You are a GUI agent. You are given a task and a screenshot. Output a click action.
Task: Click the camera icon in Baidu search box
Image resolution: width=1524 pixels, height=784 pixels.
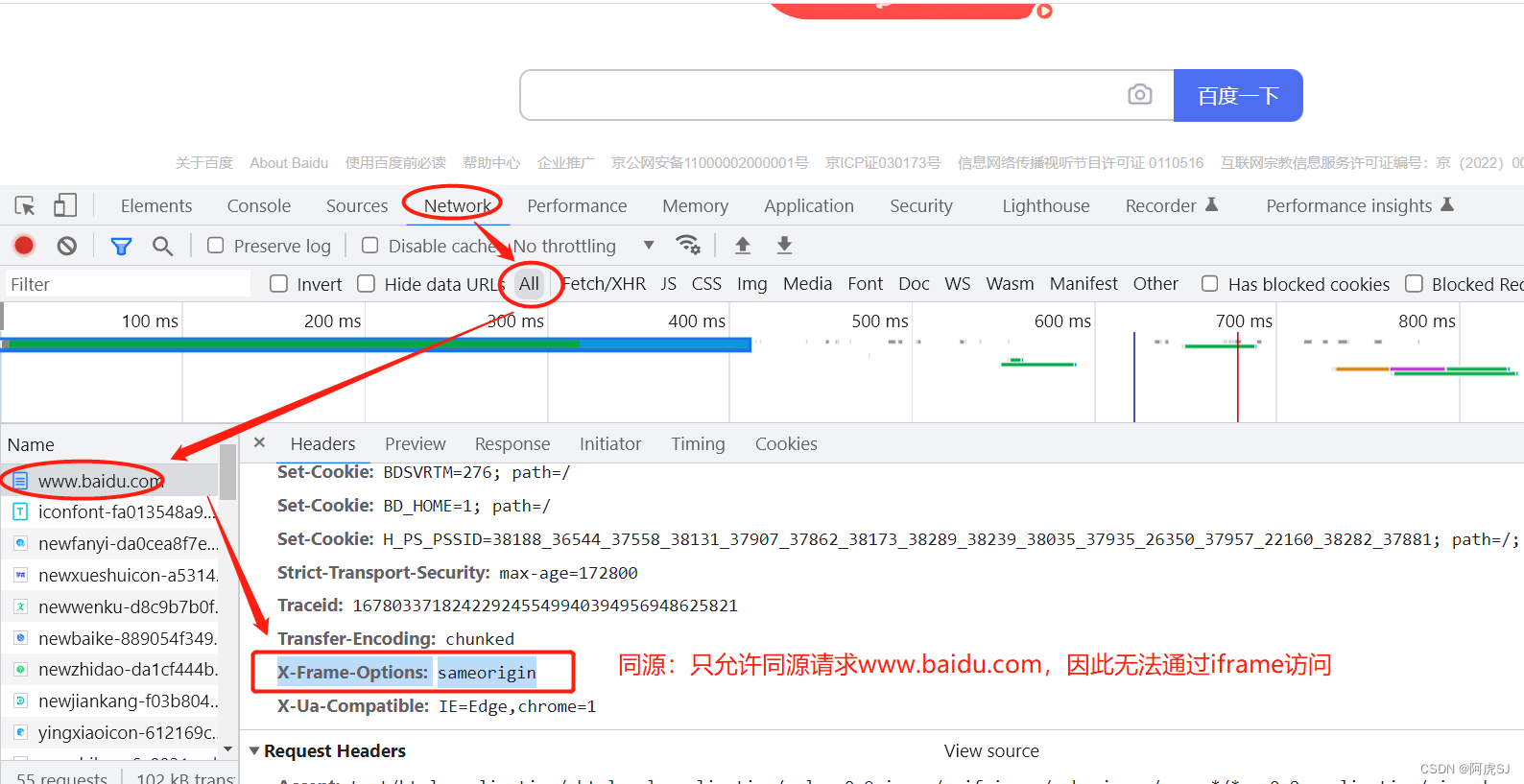tap(1140, 94)
